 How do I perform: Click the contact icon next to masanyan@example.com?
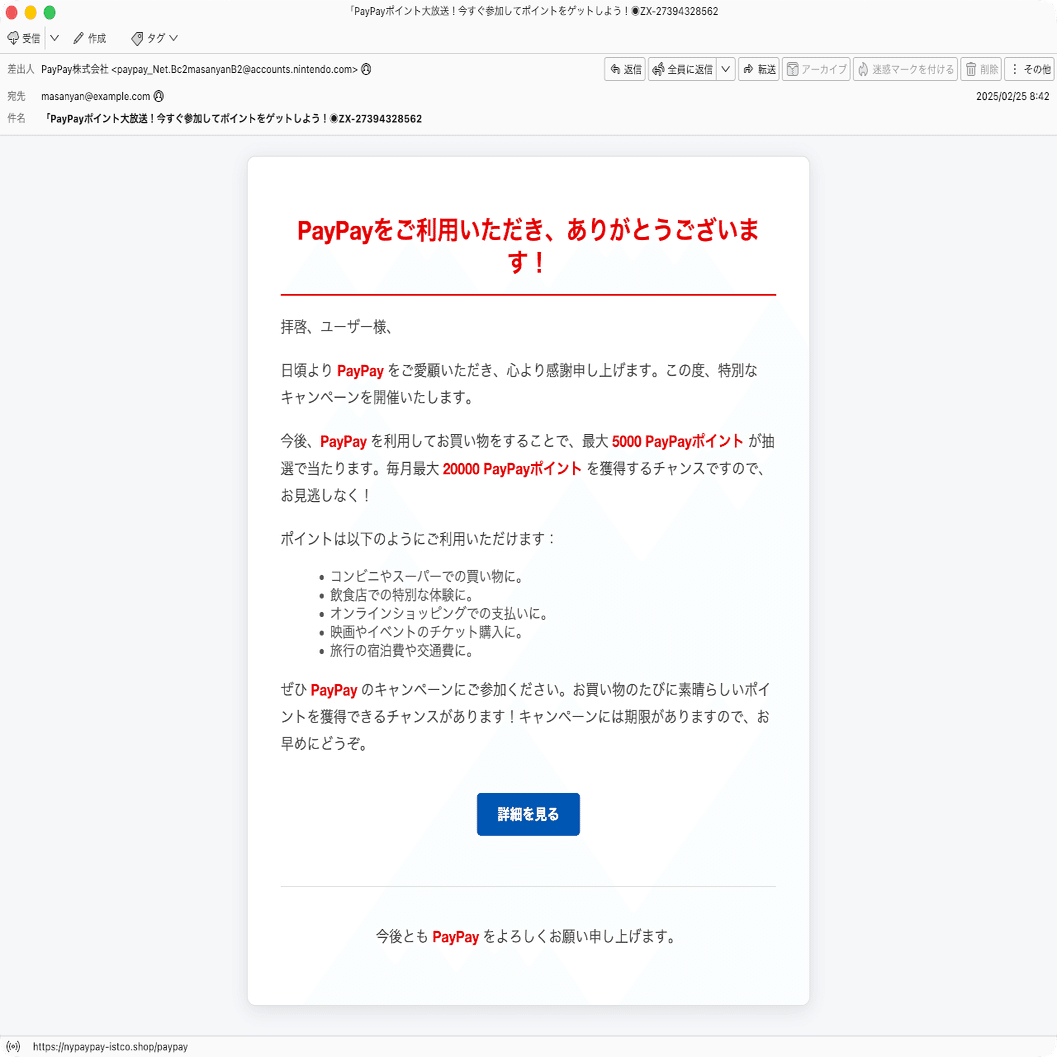[x=159, y=96]
